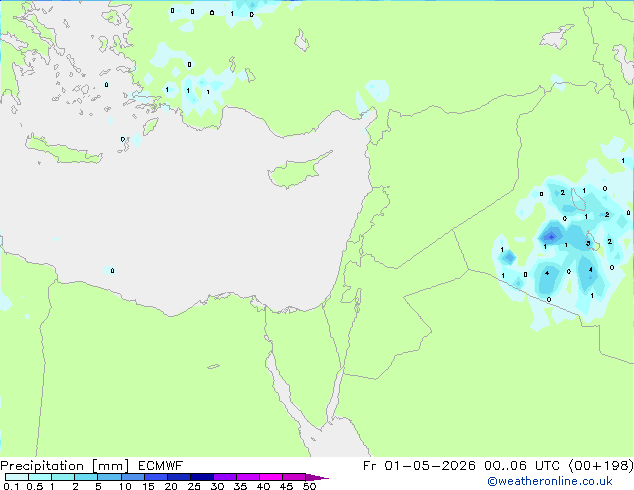
Task: Click the 0.5 mm legend color swatch
Action: point(40,477)
